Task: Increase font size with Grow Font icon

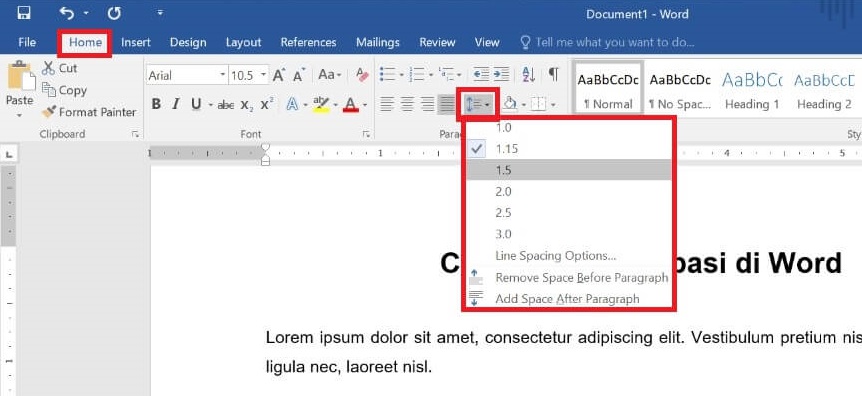Action: pos(279,75)
